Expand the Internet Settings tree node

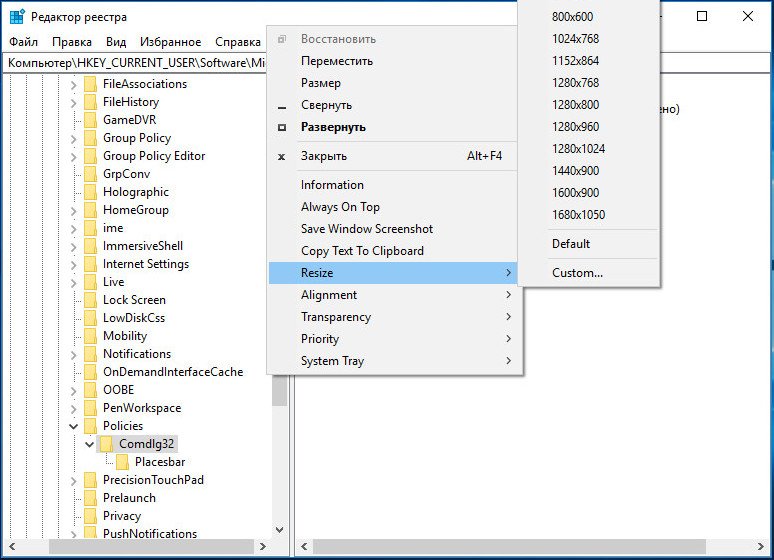[x=74, y=264]
